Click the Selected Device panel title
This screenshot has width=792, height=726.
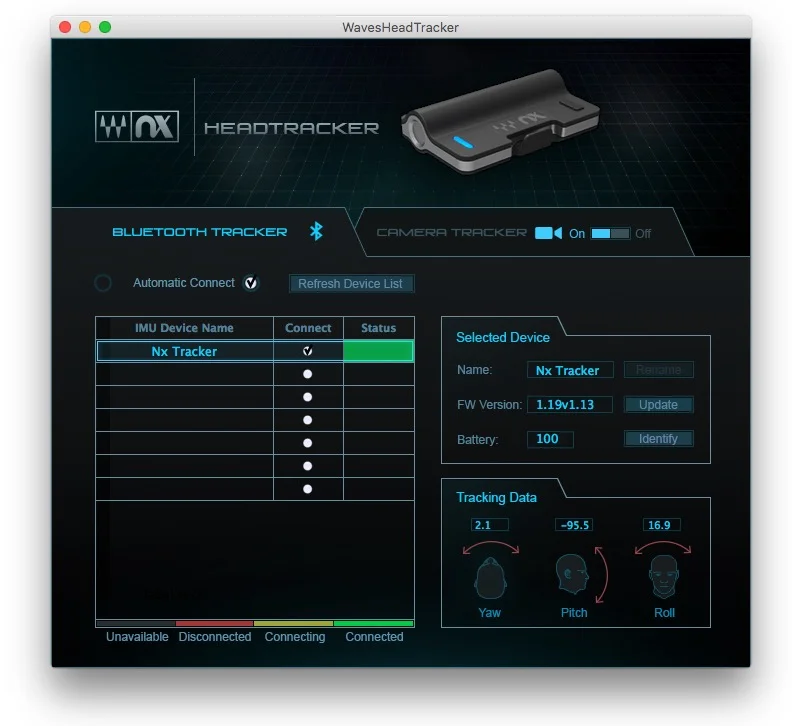(503, 337)
